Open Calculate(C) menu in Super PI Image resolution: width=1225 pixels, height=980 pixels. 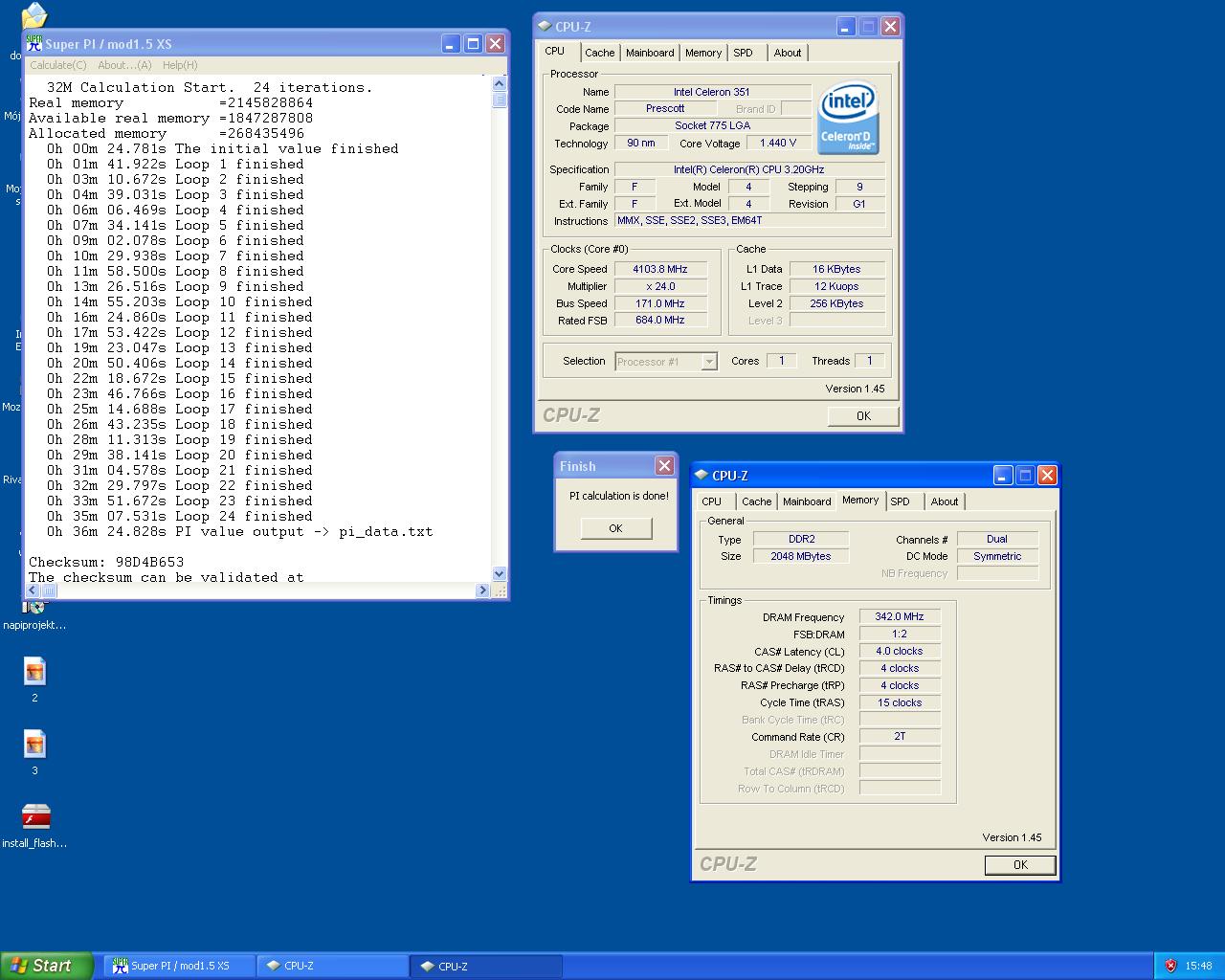pyautogui.click(x=58, y=65)
